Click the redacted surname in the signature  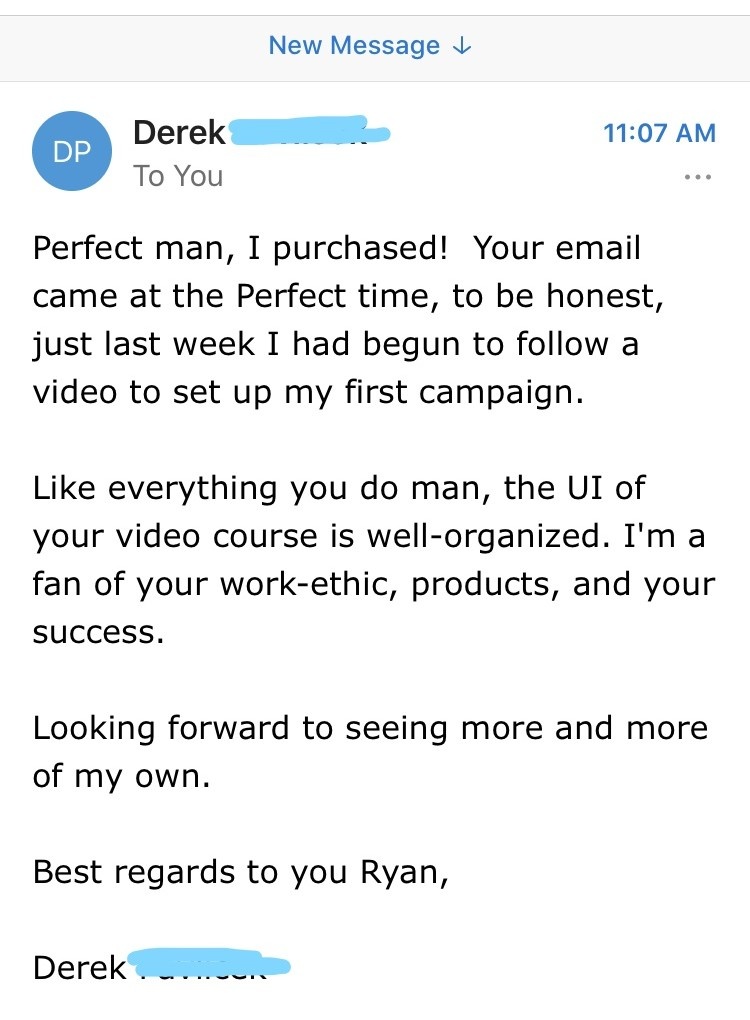tap(208, 966)
